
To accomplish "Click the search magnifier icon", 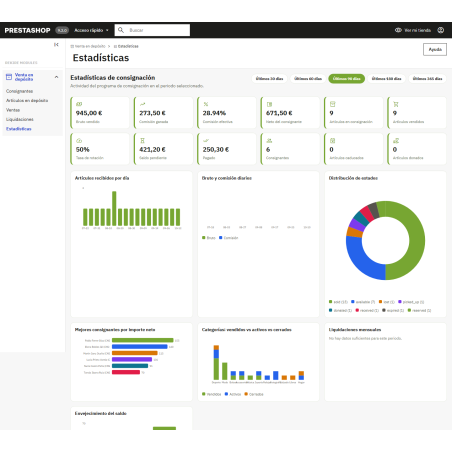I will tap(121, 30).
